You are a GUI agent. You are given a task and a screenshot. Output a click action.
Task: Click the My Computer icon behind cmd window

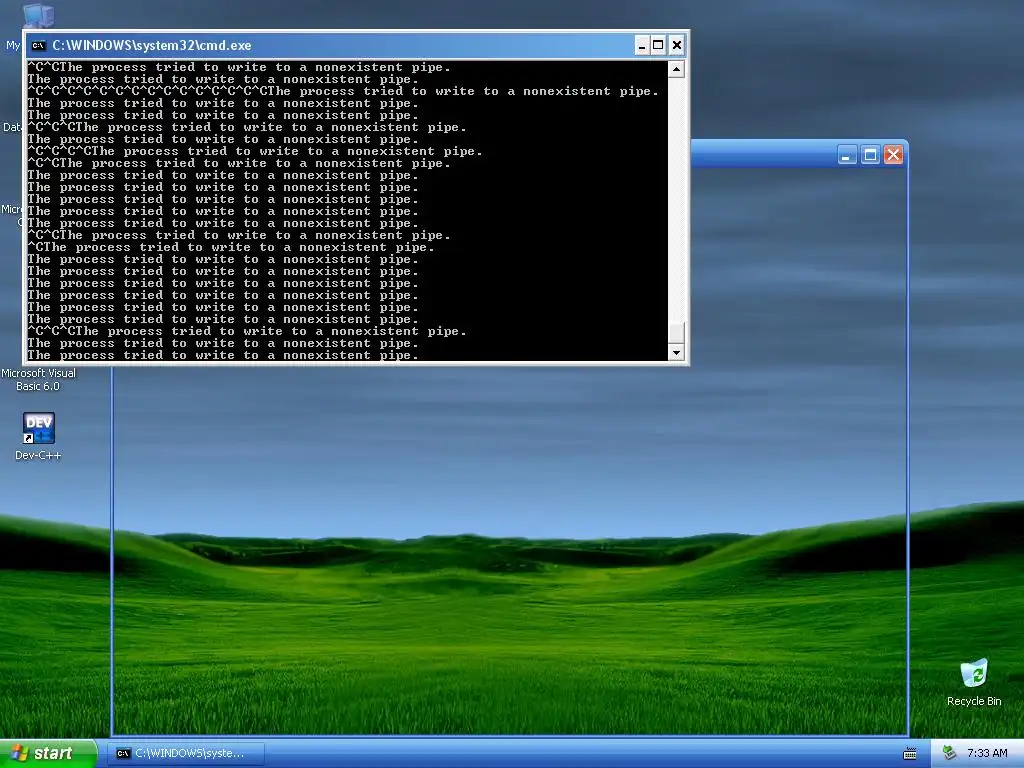[38, 16]
